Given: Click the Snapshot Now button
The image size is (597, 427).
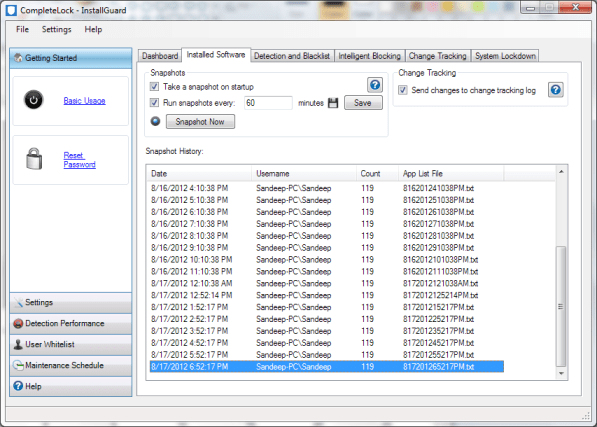Looking at the screenshot, I should [200, 122].
